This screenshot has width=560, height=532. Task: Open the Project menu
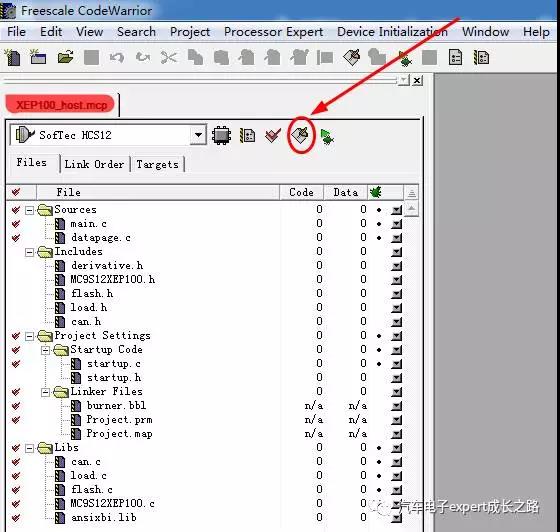tap(190, 32)
